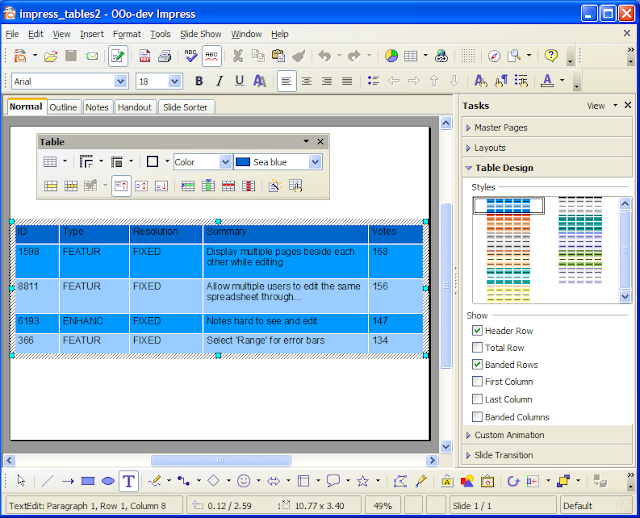Collapse the Table Design section
The width and height of the screenshot is (640, 518).
[x=547, y=168]
